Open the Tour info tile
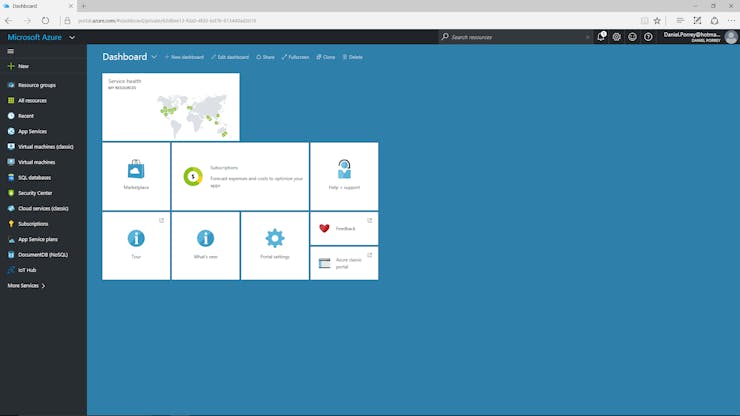Image resolution: width=740 pixels, height=416 pixels. pyautogui.click(x=136, y=246)
